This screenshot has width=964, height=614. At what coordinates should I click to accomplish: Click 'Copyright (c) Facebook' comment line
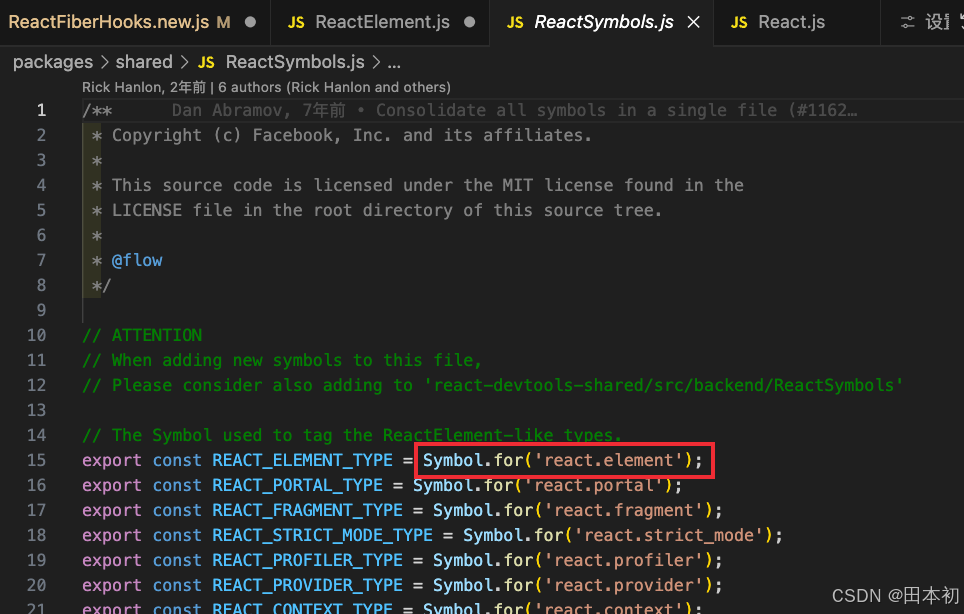pos(341,135)
